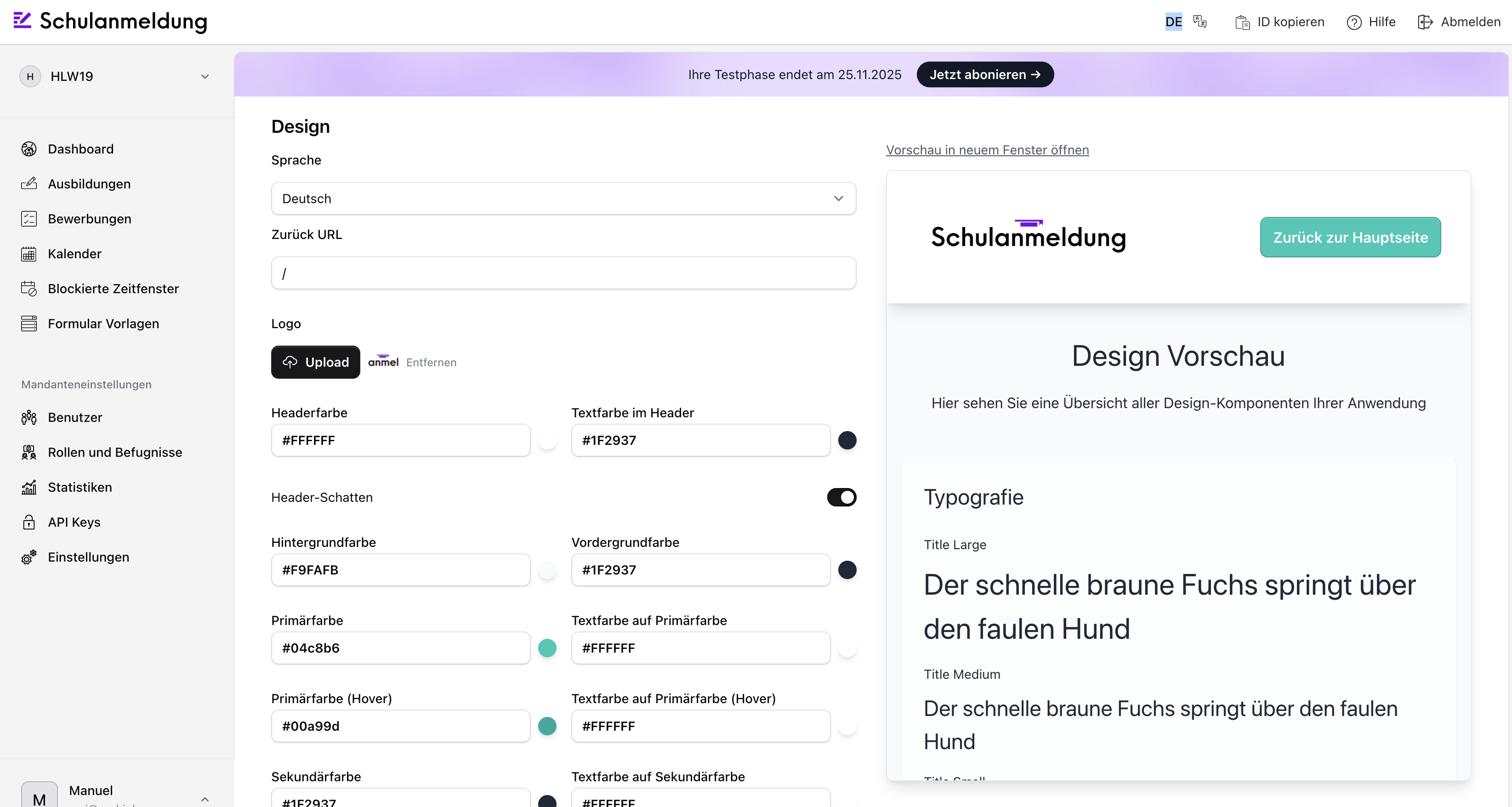
Task: Switch the interface language via DE toggle
Action: [1173, 22]
